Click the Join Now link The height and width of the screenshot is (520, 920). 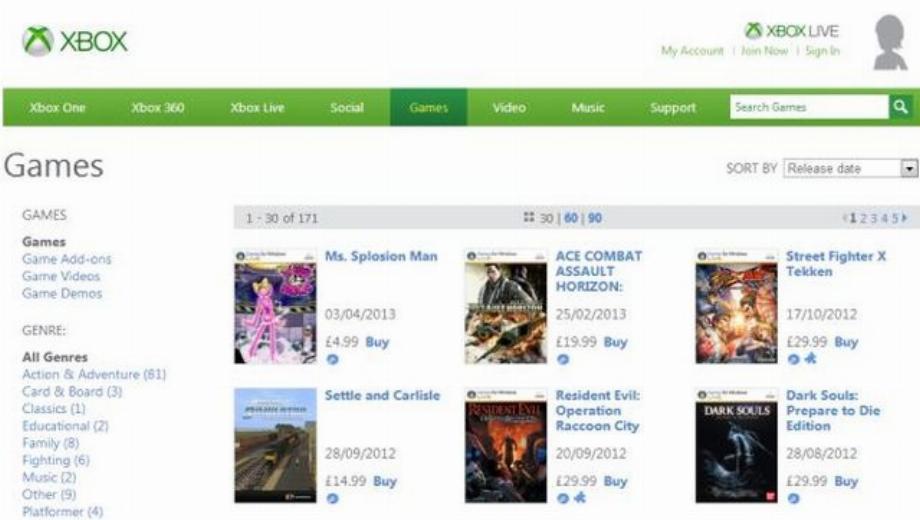765,51
